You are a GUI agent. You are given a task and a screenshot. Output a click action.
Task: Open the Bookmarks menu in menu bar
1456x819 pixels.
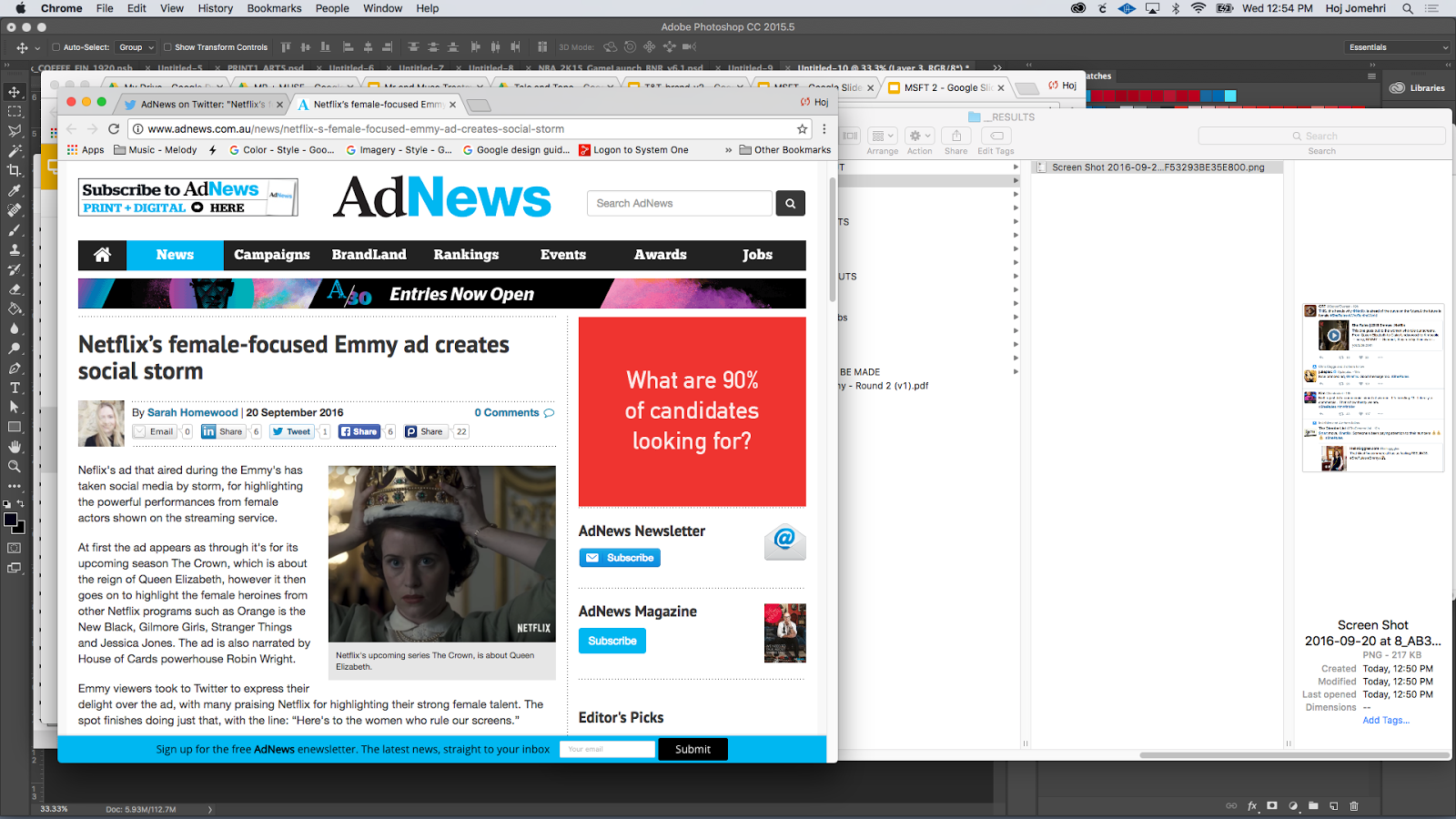pos(274,8)
